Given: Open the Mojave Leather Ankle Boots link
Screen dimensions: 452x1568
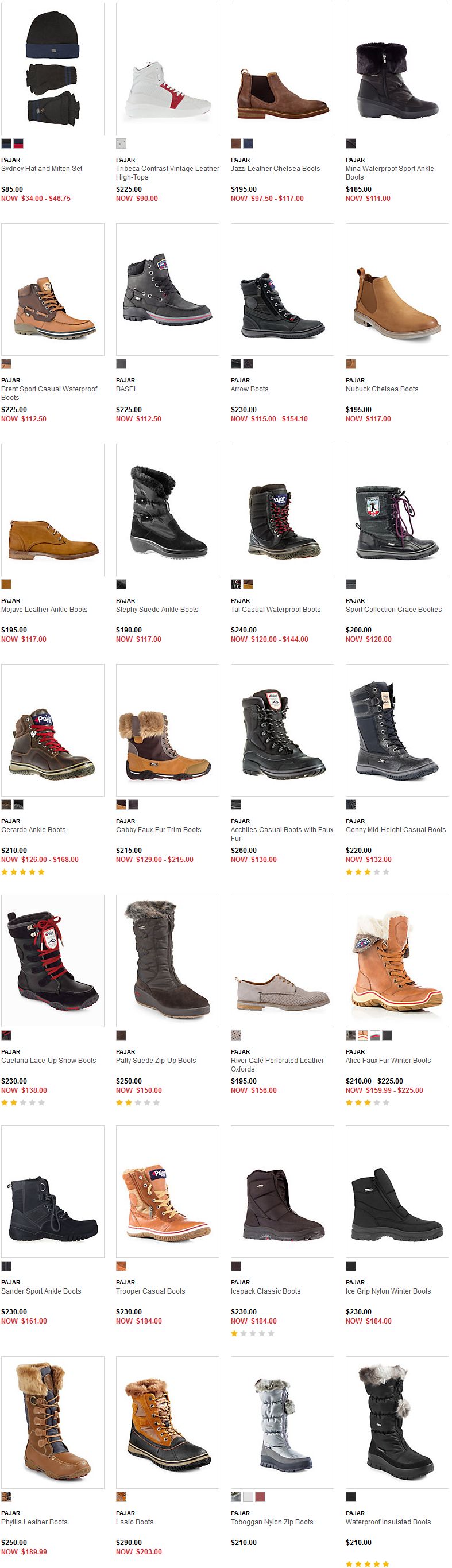Looking at the screenshot, I should coord(44,610).
